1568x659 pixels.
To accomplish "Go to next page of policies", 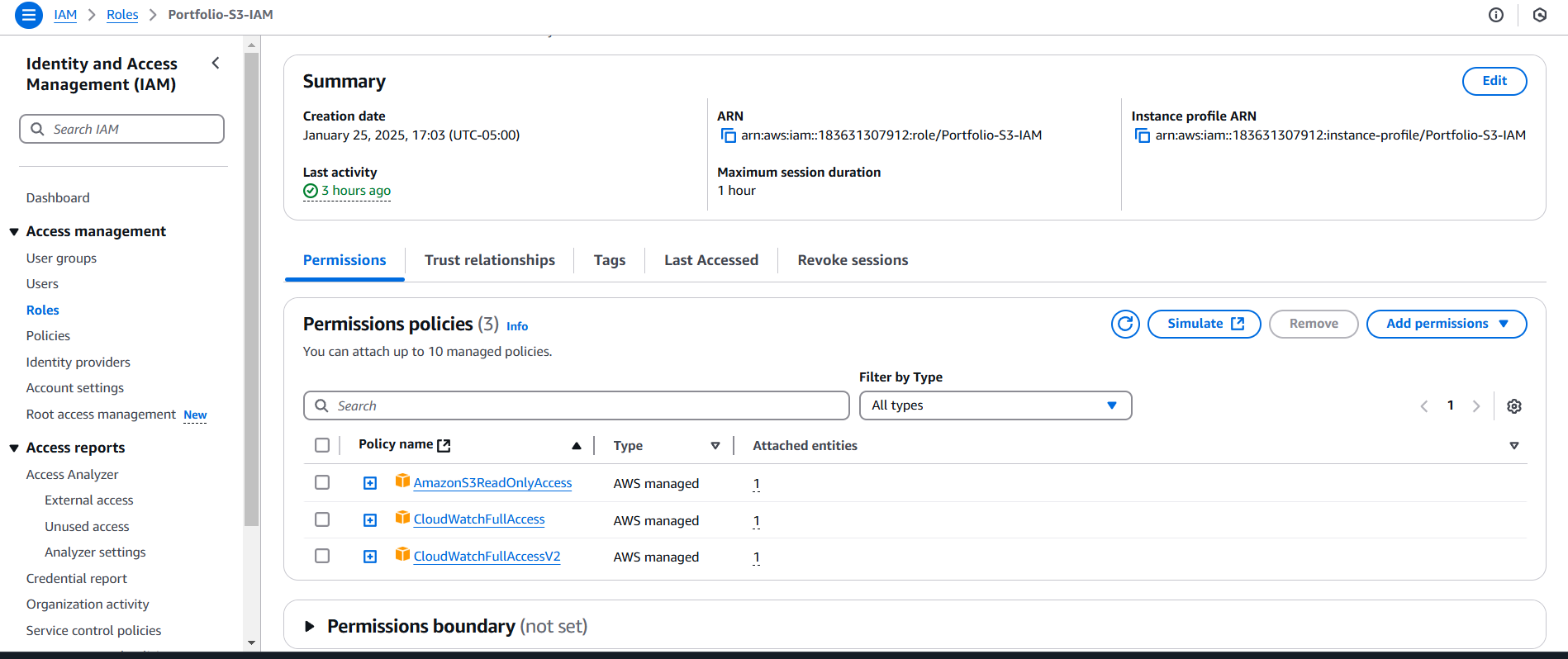I will pyautogui.click(x=1476, y=406).
